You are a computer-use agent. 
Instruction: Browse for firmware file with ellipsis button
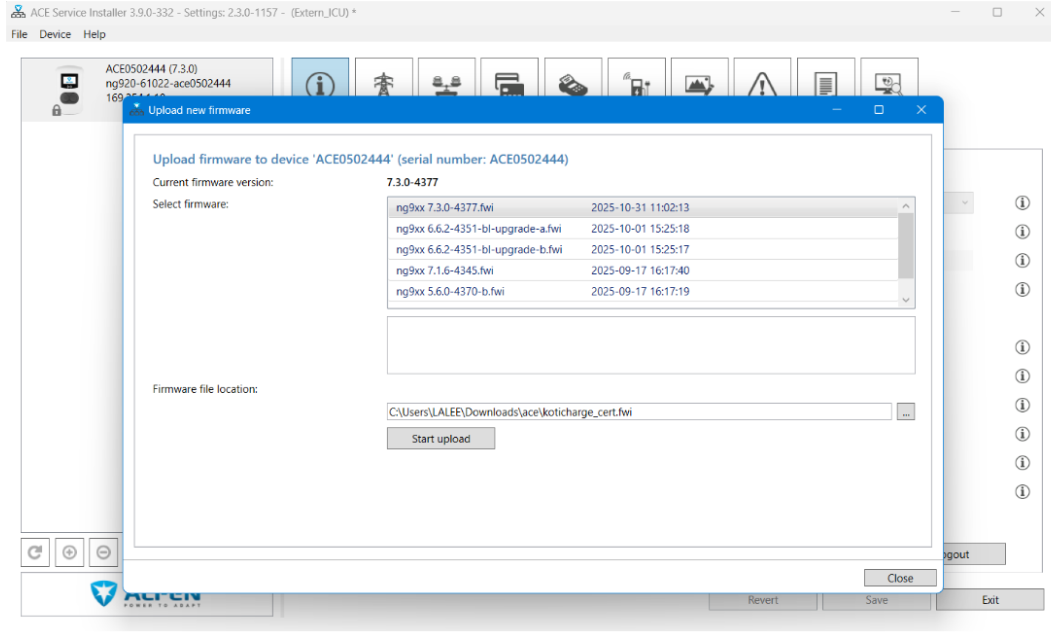tap(905, 412)
